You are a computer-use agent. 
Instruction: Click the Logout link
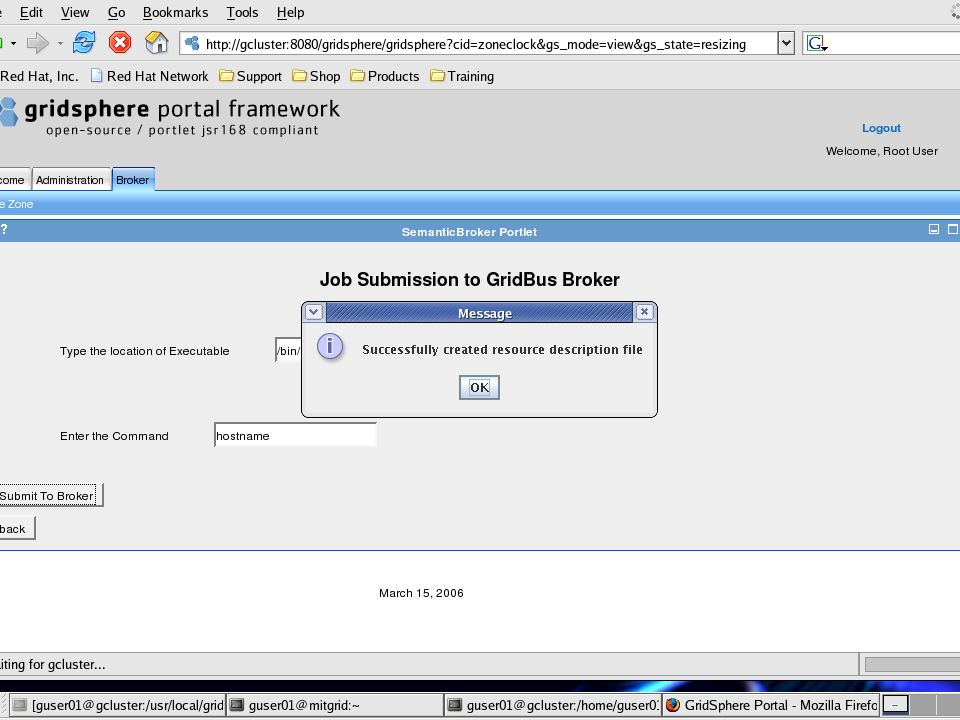point(881,128)
